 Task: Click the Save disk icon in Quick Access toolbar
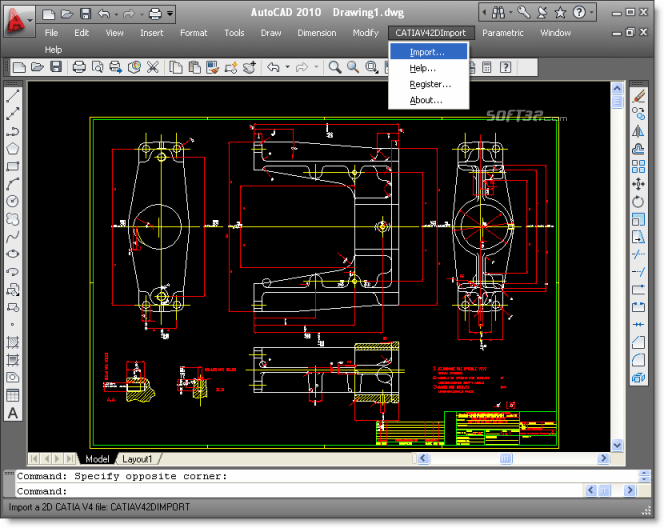[x=85, y=14]
